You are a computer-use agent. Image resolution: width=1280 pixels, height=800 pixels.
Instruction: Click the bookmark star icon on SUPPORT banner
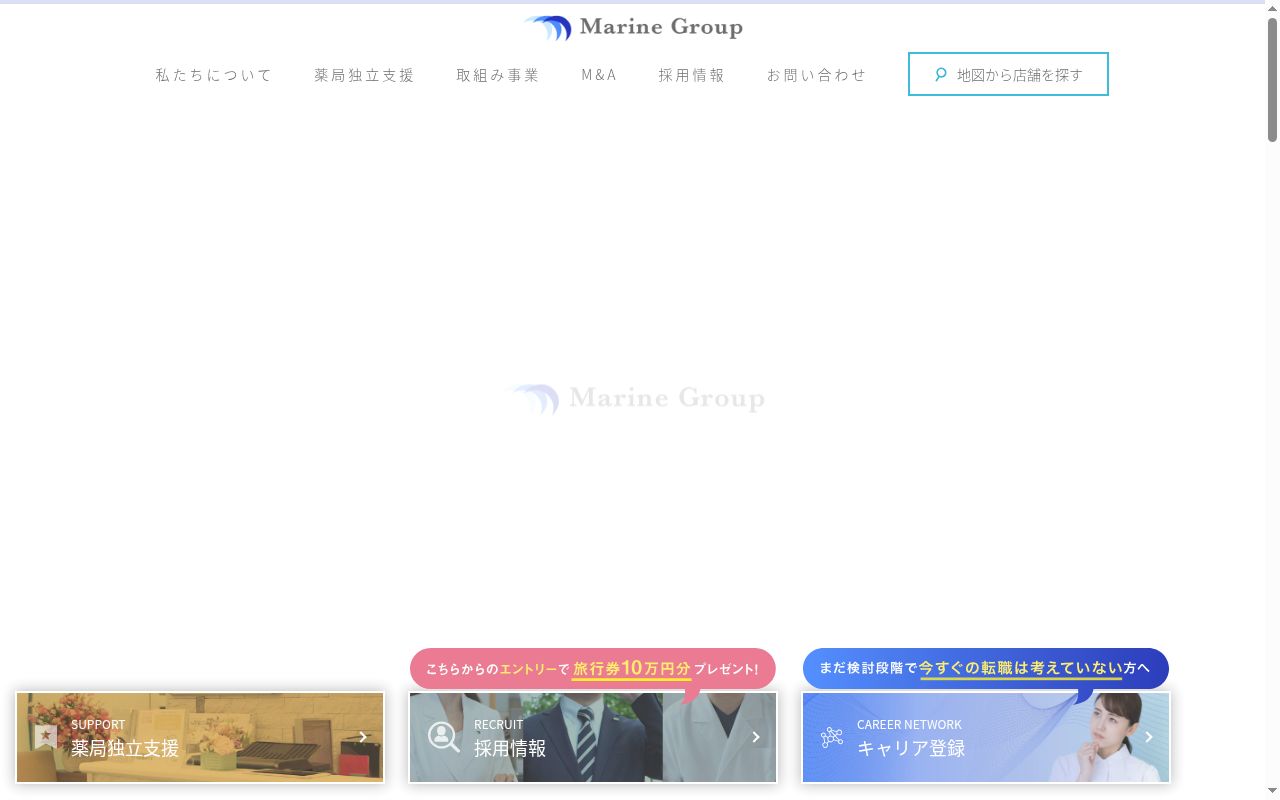coord(46,737)
